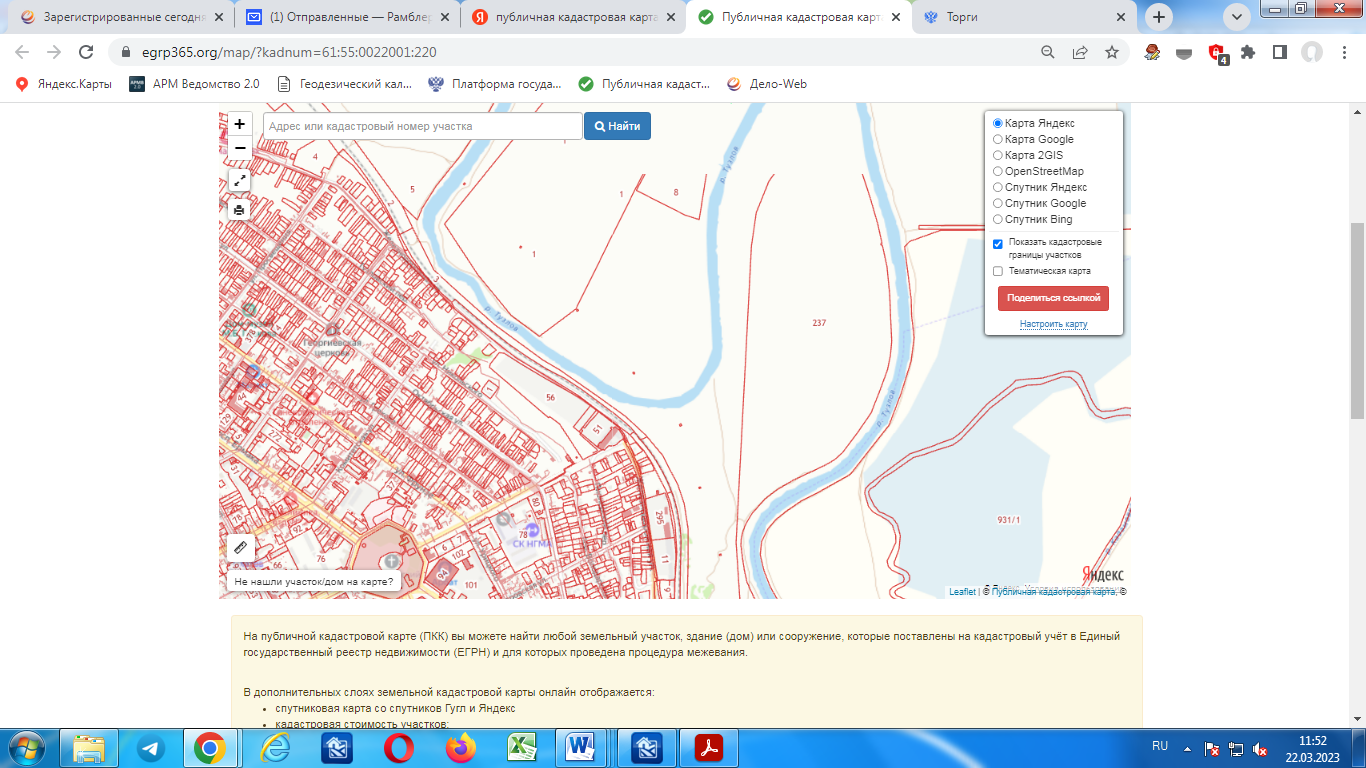This screenshot has height=768, width=1366.
Task: Uncheck Показать кадастровые границы участков
Action: 998,243
